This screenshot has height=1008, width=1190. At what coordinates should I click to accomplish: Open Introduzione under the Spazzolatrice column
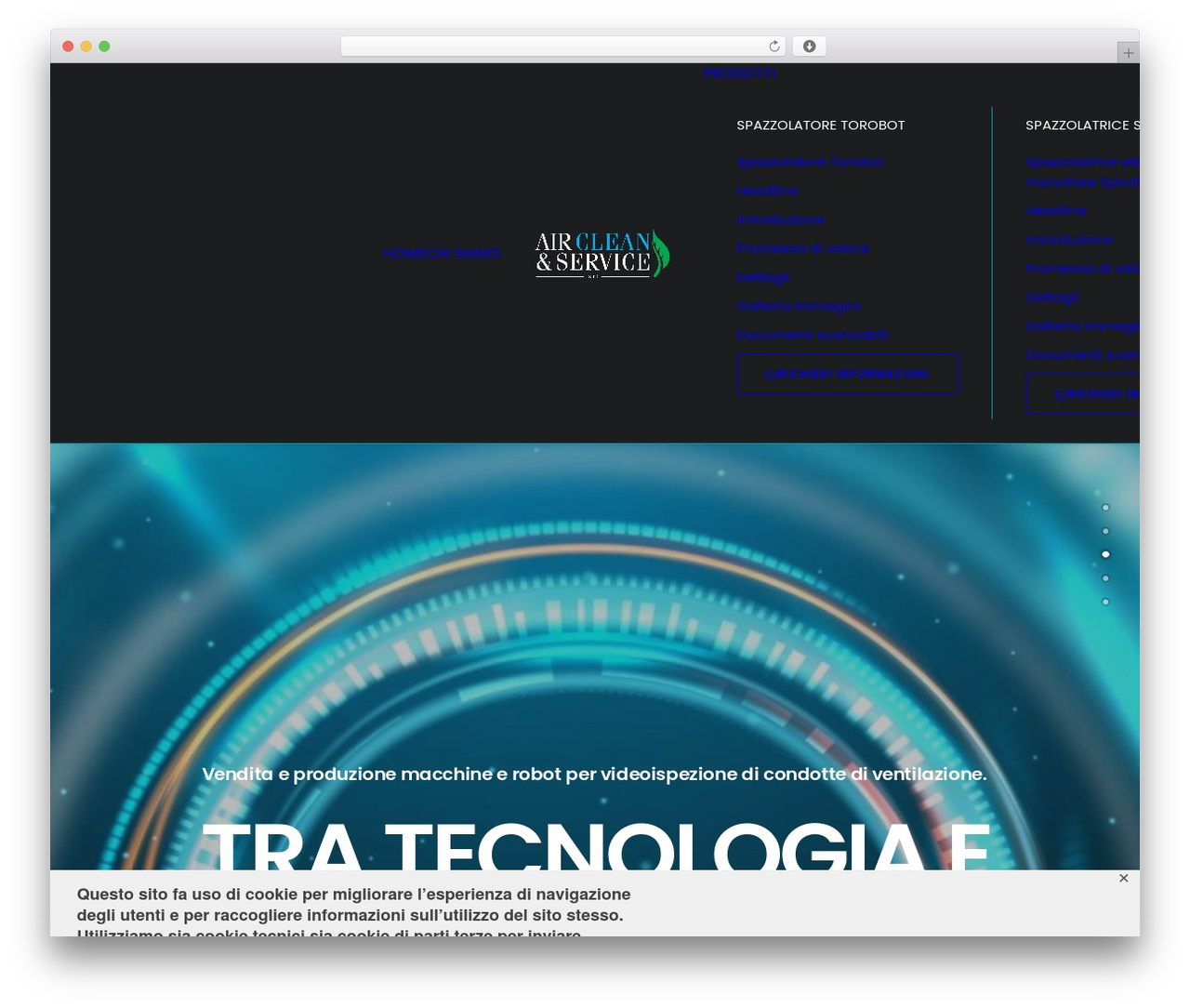click(1069, 239)
